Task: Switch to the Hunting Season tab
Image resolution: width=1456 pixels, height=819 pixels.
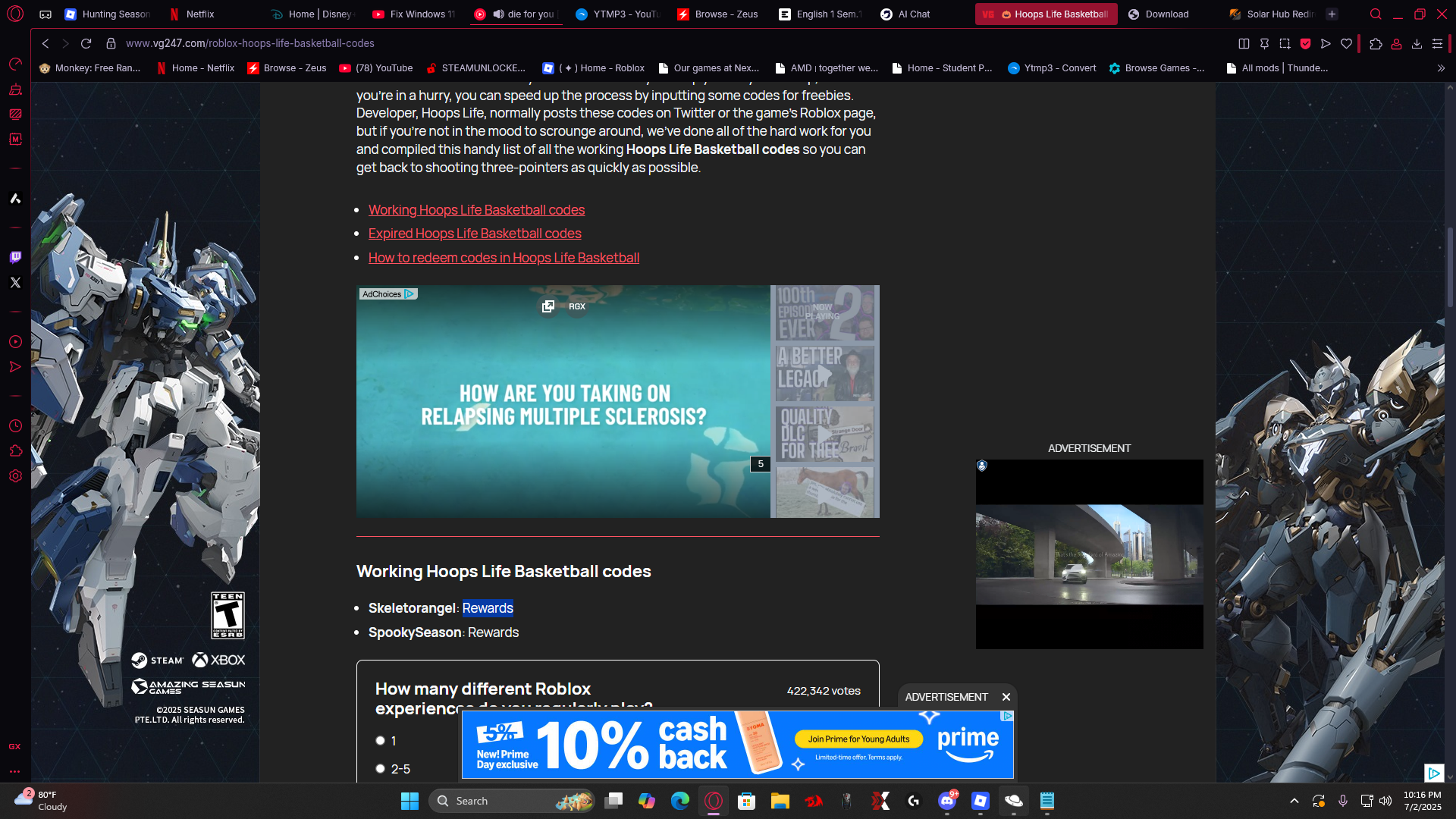Action: coord(108,14)
